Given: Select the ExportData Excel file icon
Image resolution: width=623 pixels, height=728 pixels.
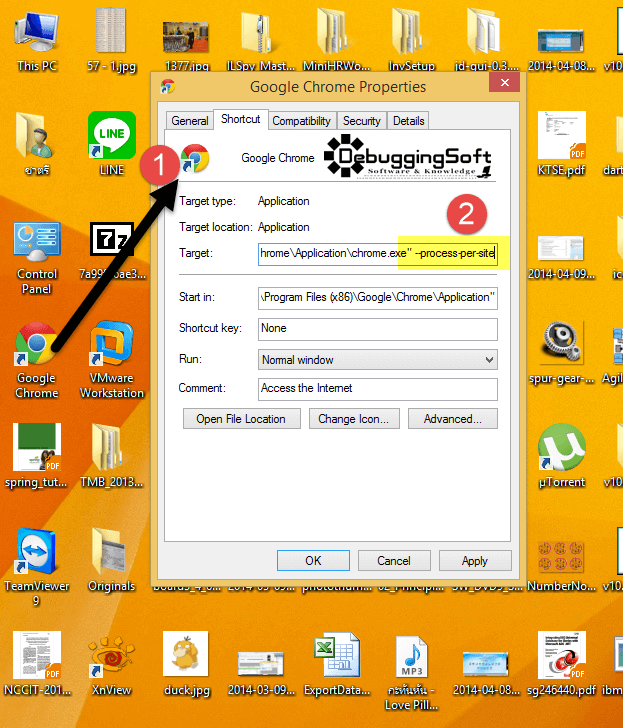Looking at the screenshot, I should point(336,655).
